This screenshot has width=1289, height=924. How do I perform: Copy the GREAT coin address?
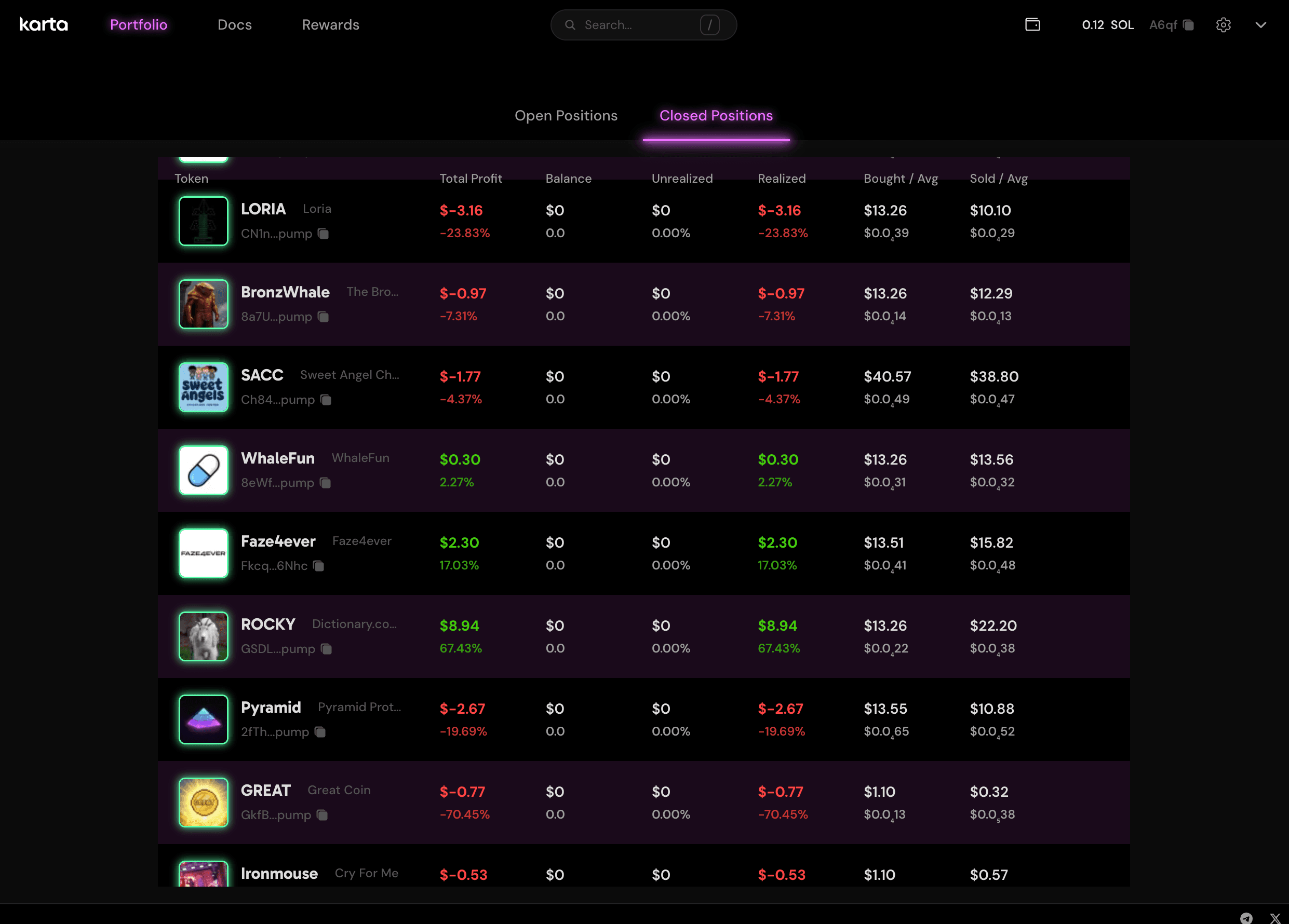coord(322,815)
